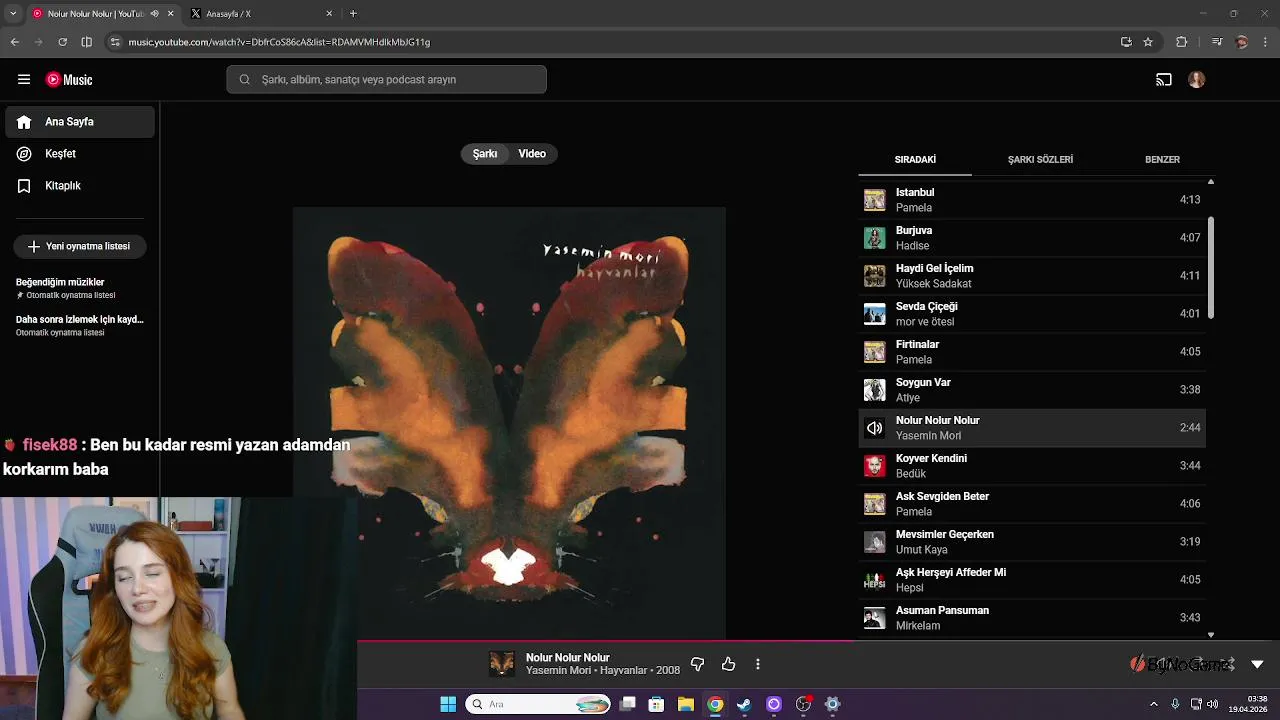
Task: Click the queue list scrollbar
Action: pyautogui.click(x=1211, y=268)
